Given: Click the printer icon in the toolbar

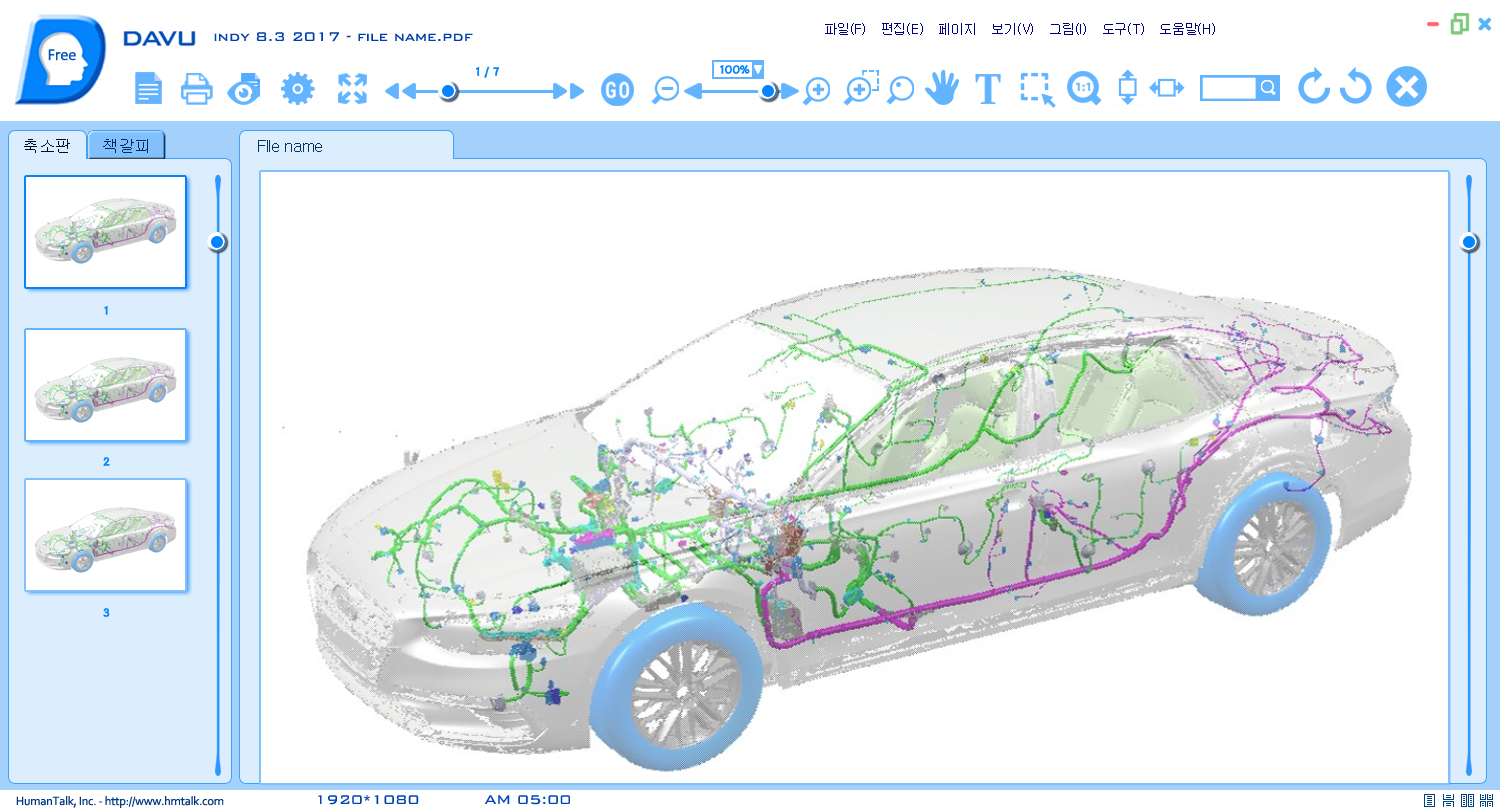Looking at the screenshot, I should pyautogui.click(x=196, y=90).
